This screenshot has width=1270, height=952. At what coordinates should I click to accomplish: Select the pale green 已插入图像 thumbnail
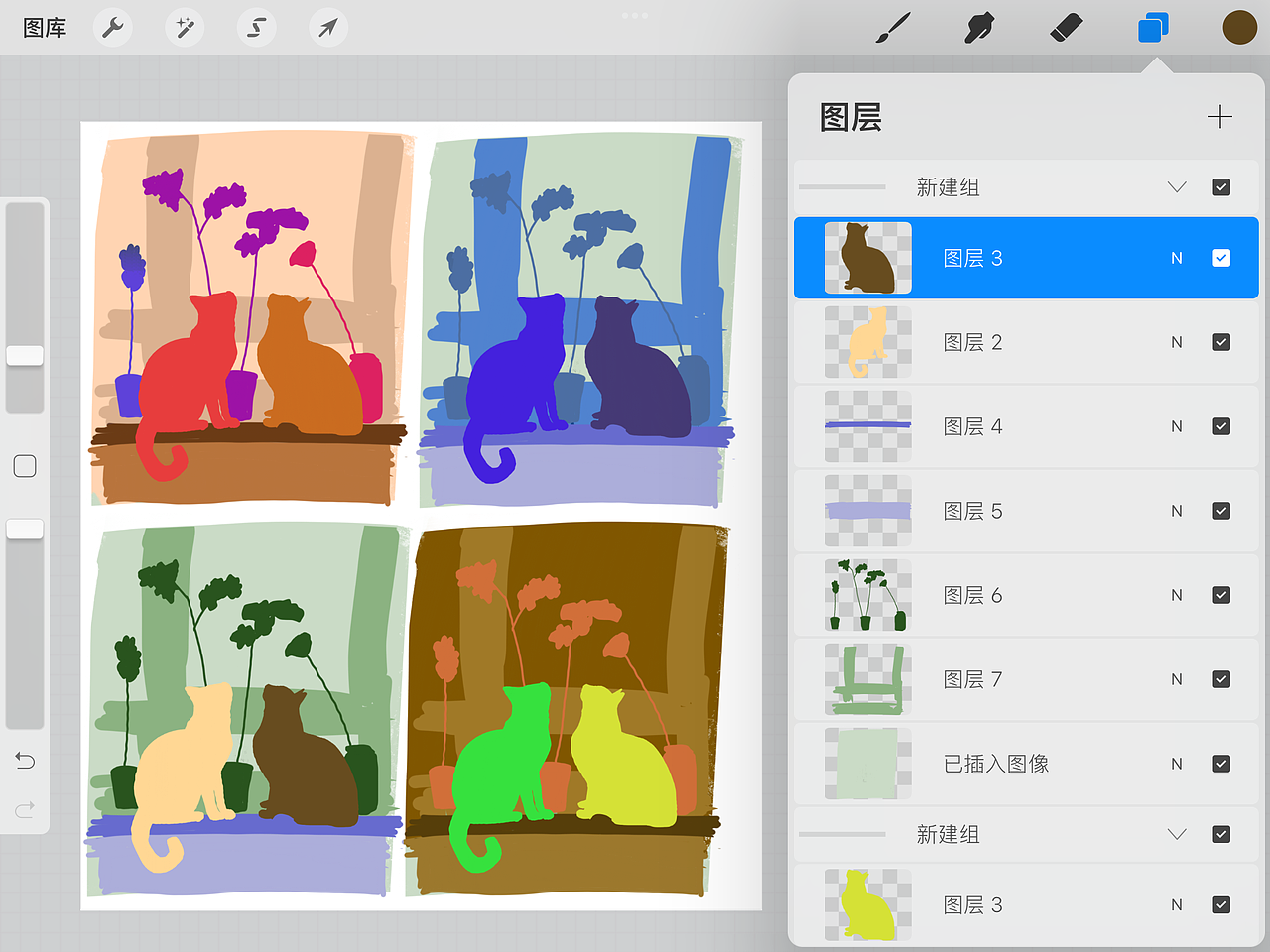868,764
